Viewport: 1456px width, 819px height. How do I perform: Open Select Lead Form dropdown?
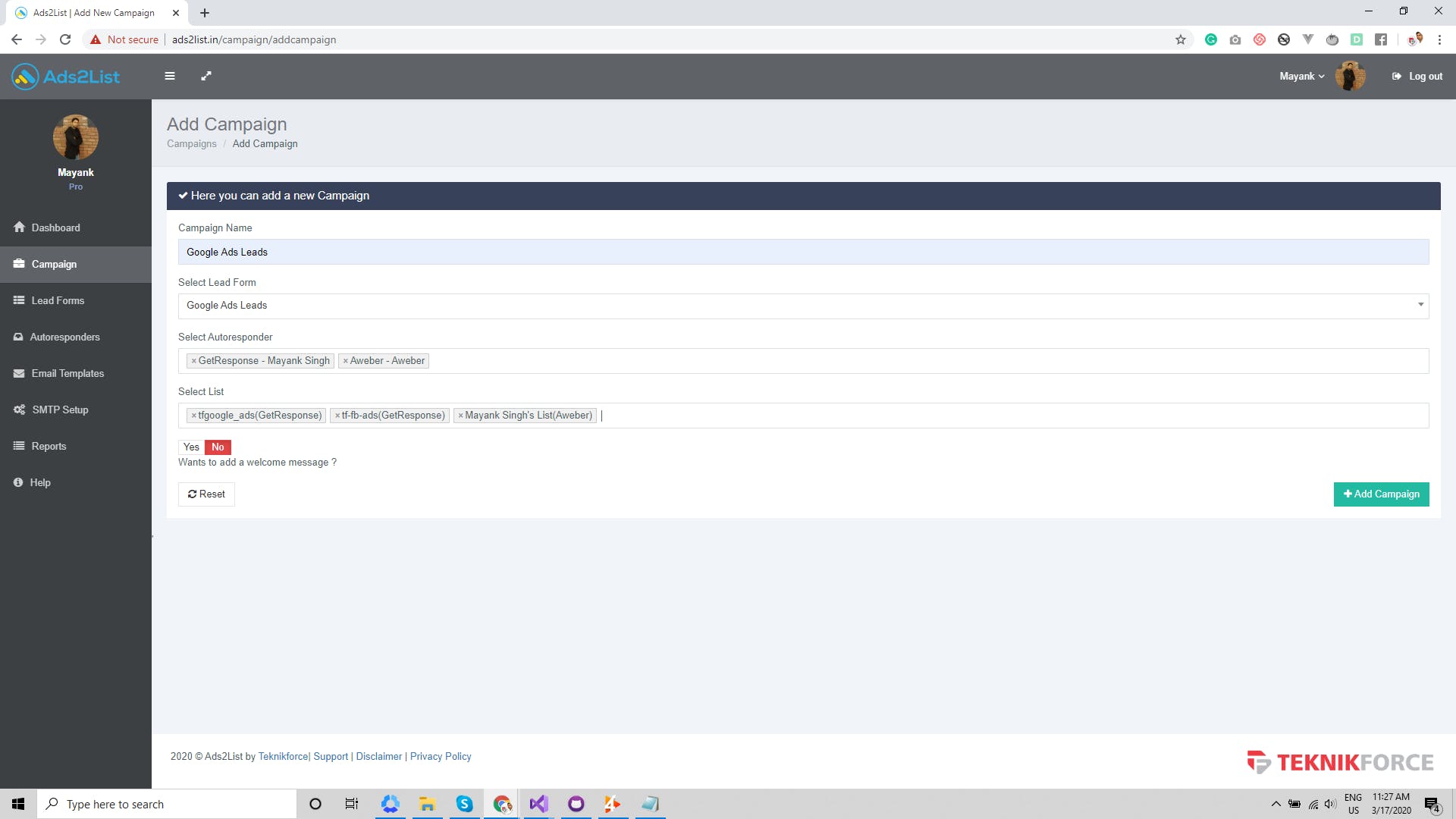tap(803, 306)
